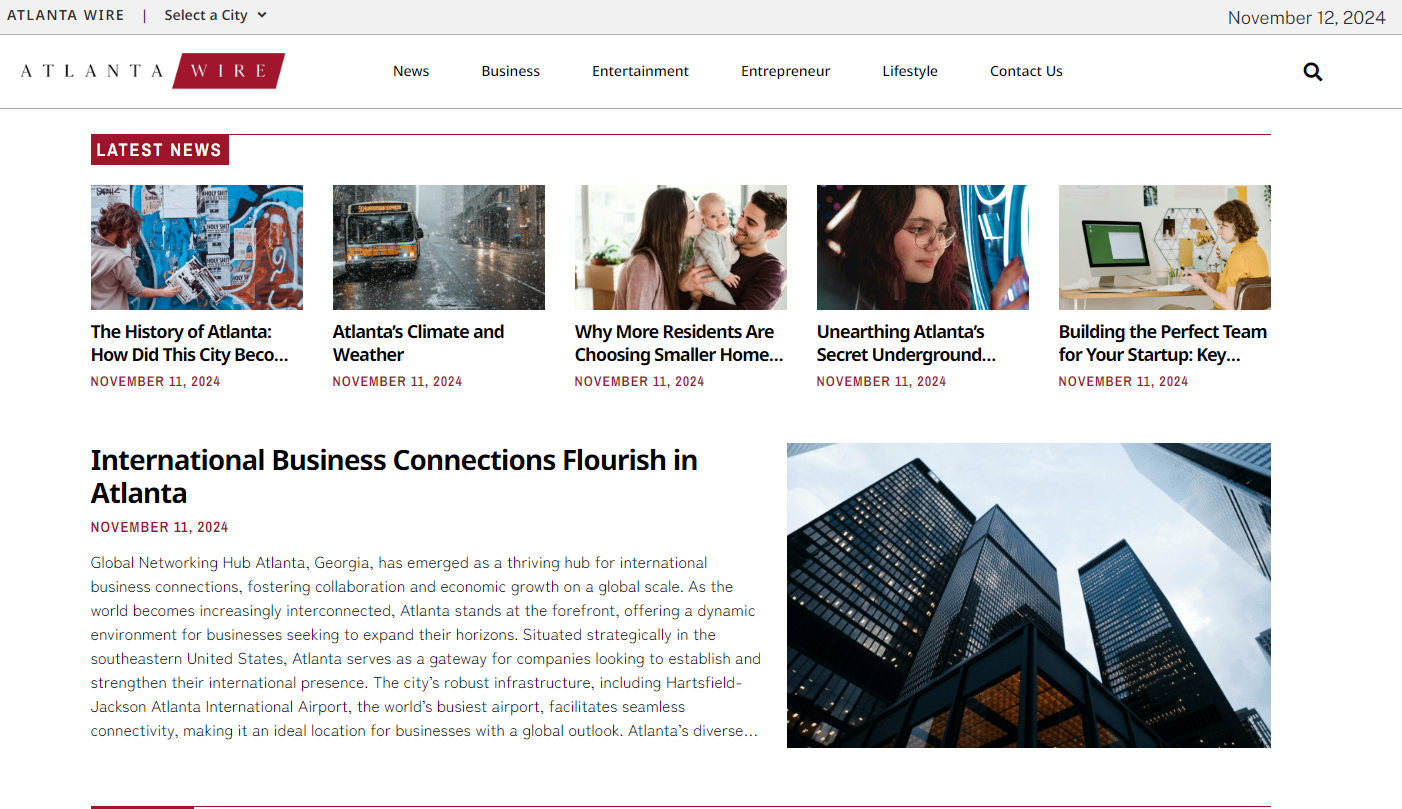
Task: Open International Business Connections Flourish headline
Action: point(394,476)
